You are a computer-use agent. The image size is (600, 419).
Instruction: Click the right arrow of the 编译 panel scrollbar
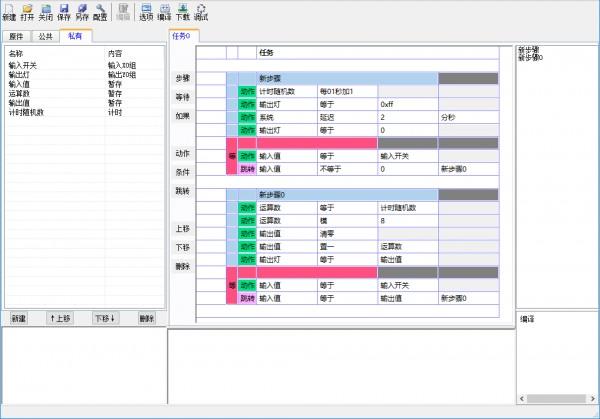pyautogui.click(x=592, y=399)
